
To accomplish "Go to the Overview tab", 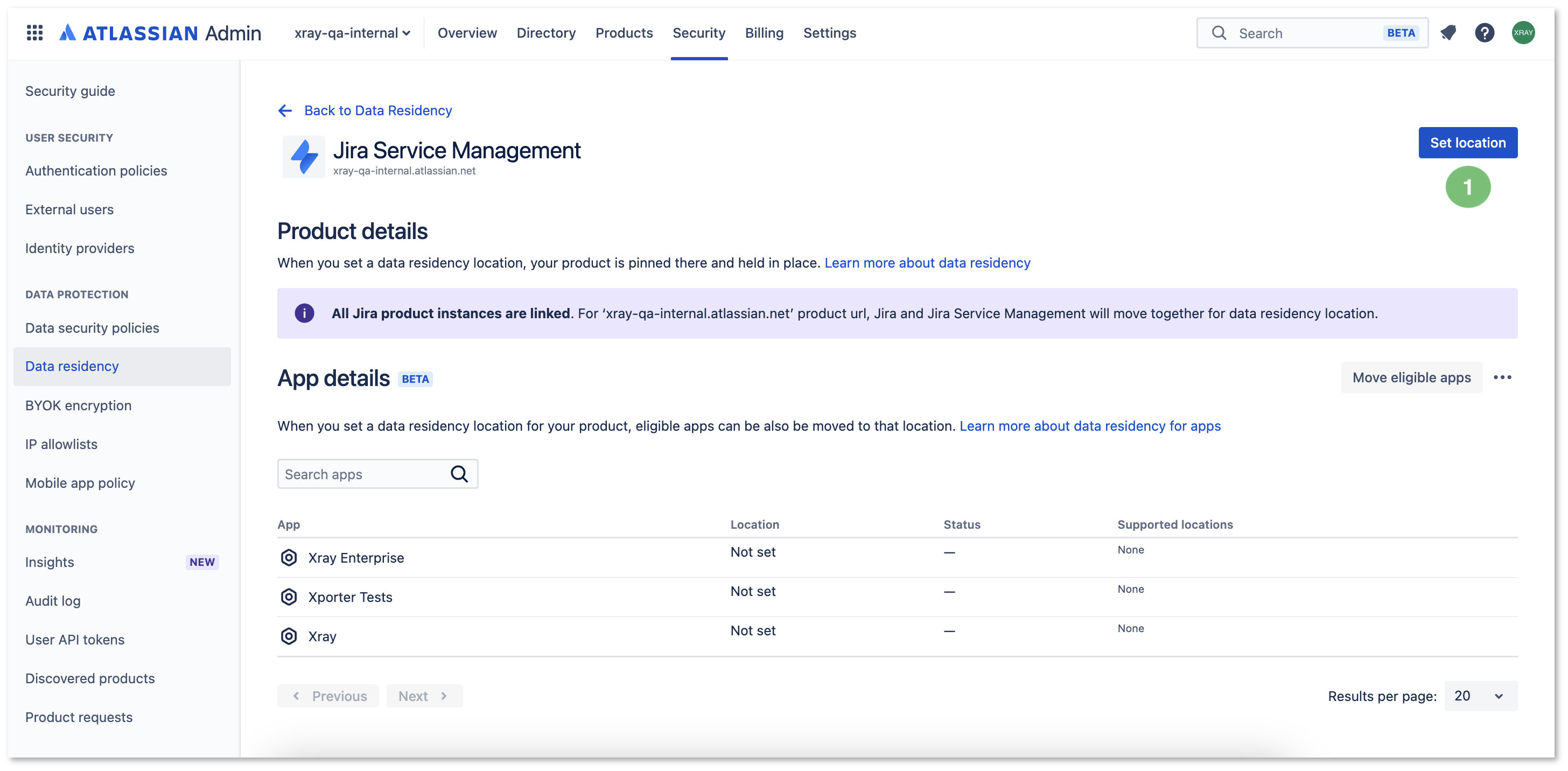I will 467,33.
